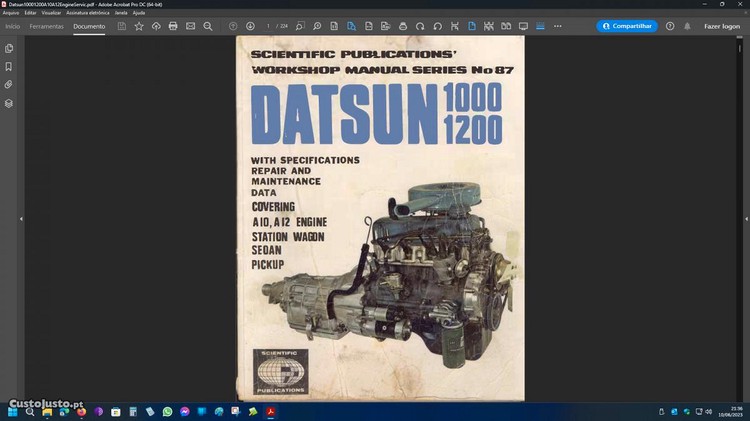Click the magnifier search icon in toolbar
The height and width of the screenshot is (421, 750).
pos(207,26)
